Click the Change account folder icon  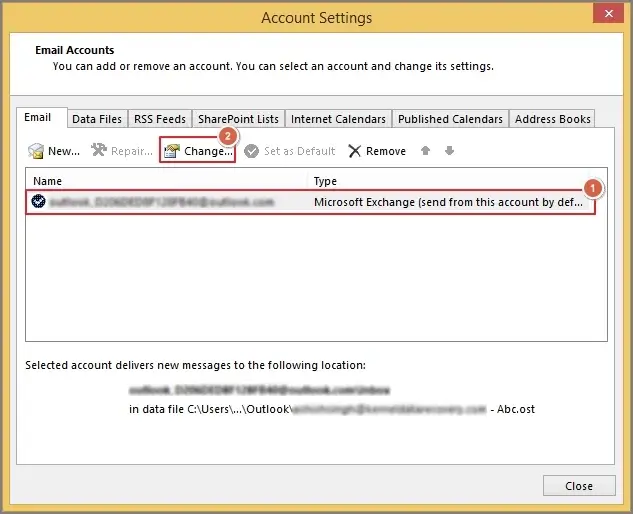(x=172, y=151)
